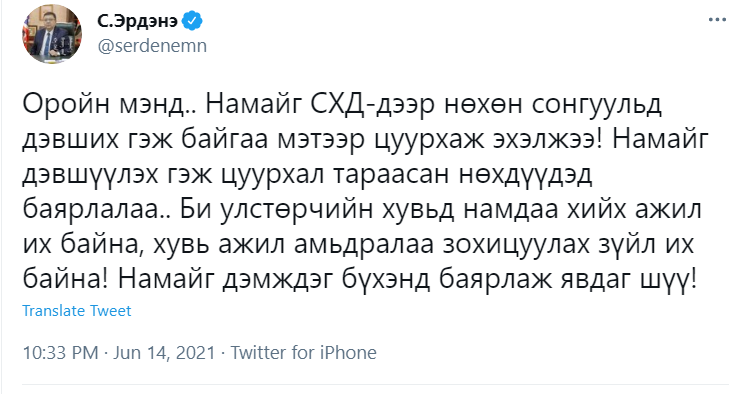This screenshot has width=736, height=394.
Task: Open the 10:33 PM timestamp link
Action: click(x=61, y=353)
